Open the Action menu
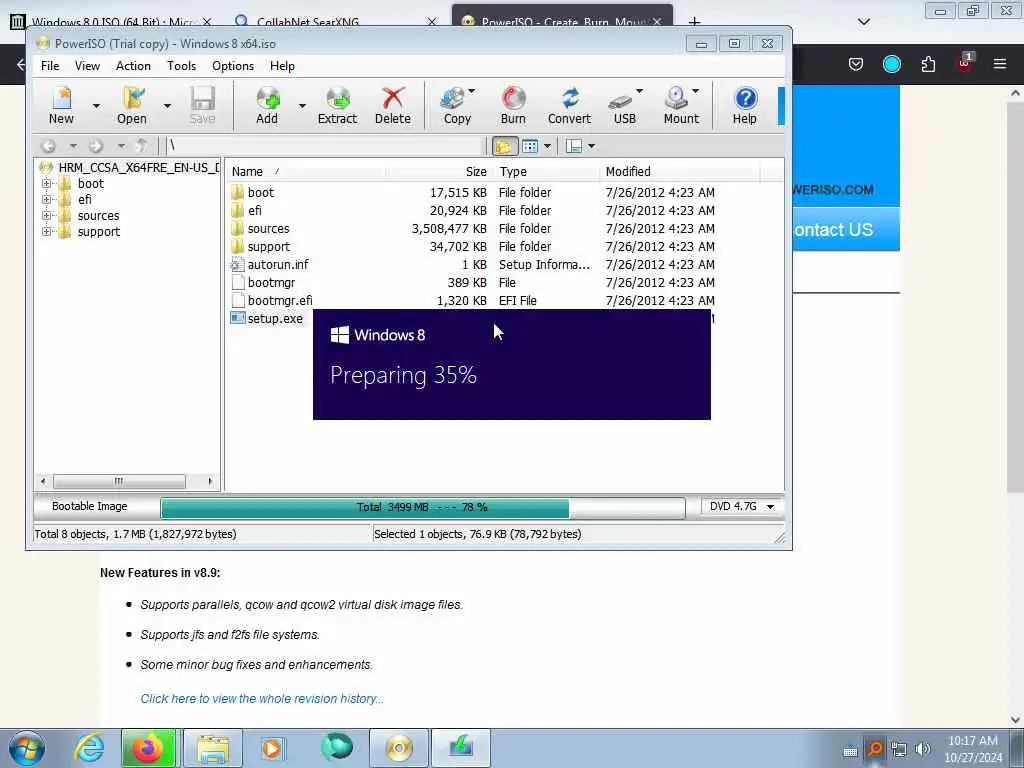This screenshot has height=768, width=1024. [133, 66]
